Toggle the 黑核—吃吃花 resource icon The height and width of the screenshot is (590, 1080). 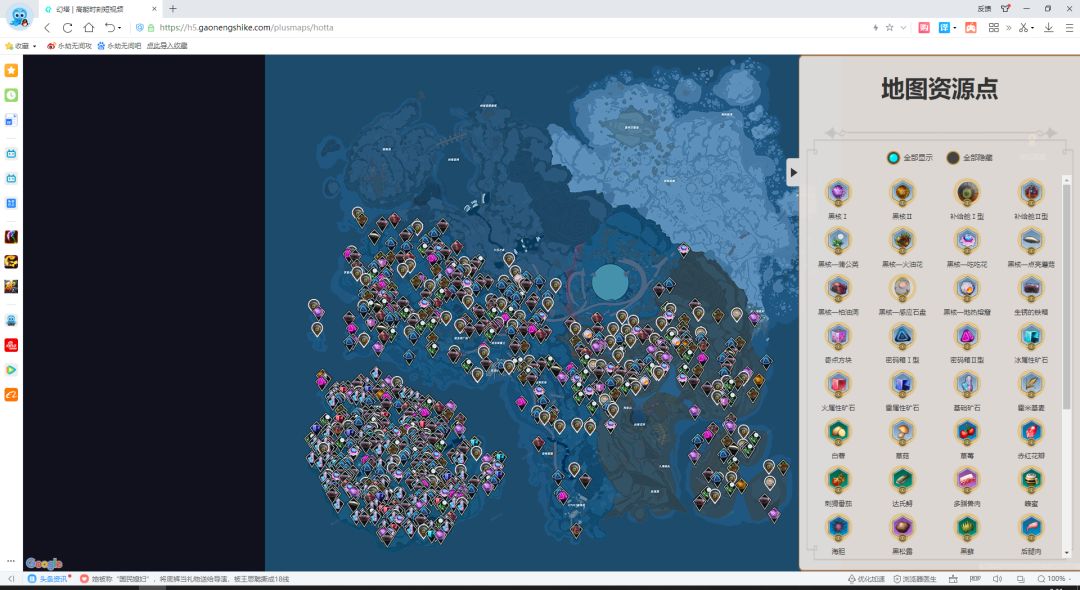pyautogui.click(x=967, y=240)
